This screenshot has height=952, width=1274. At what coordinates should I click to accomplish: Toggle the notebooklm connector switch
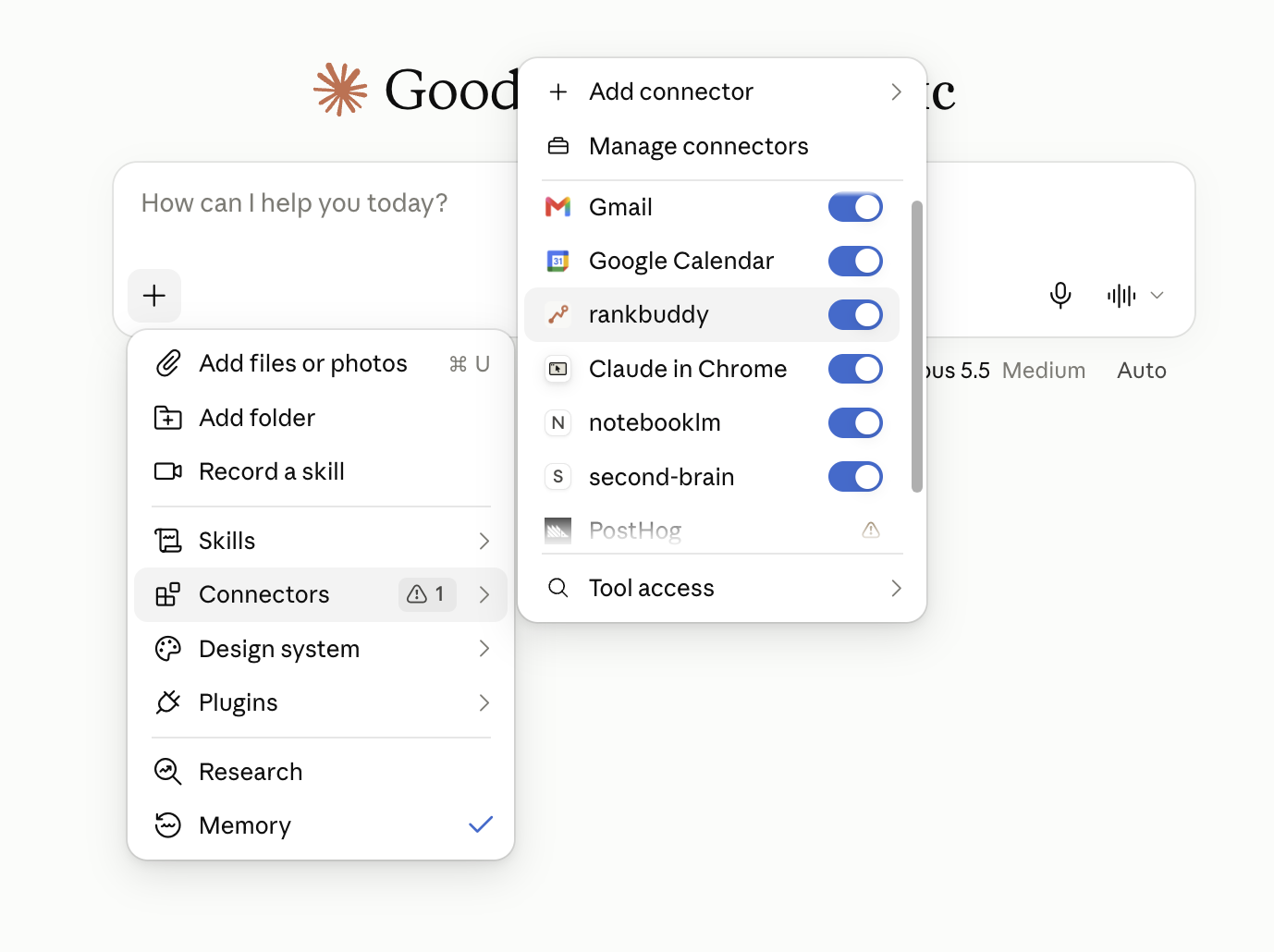(855, 422)
